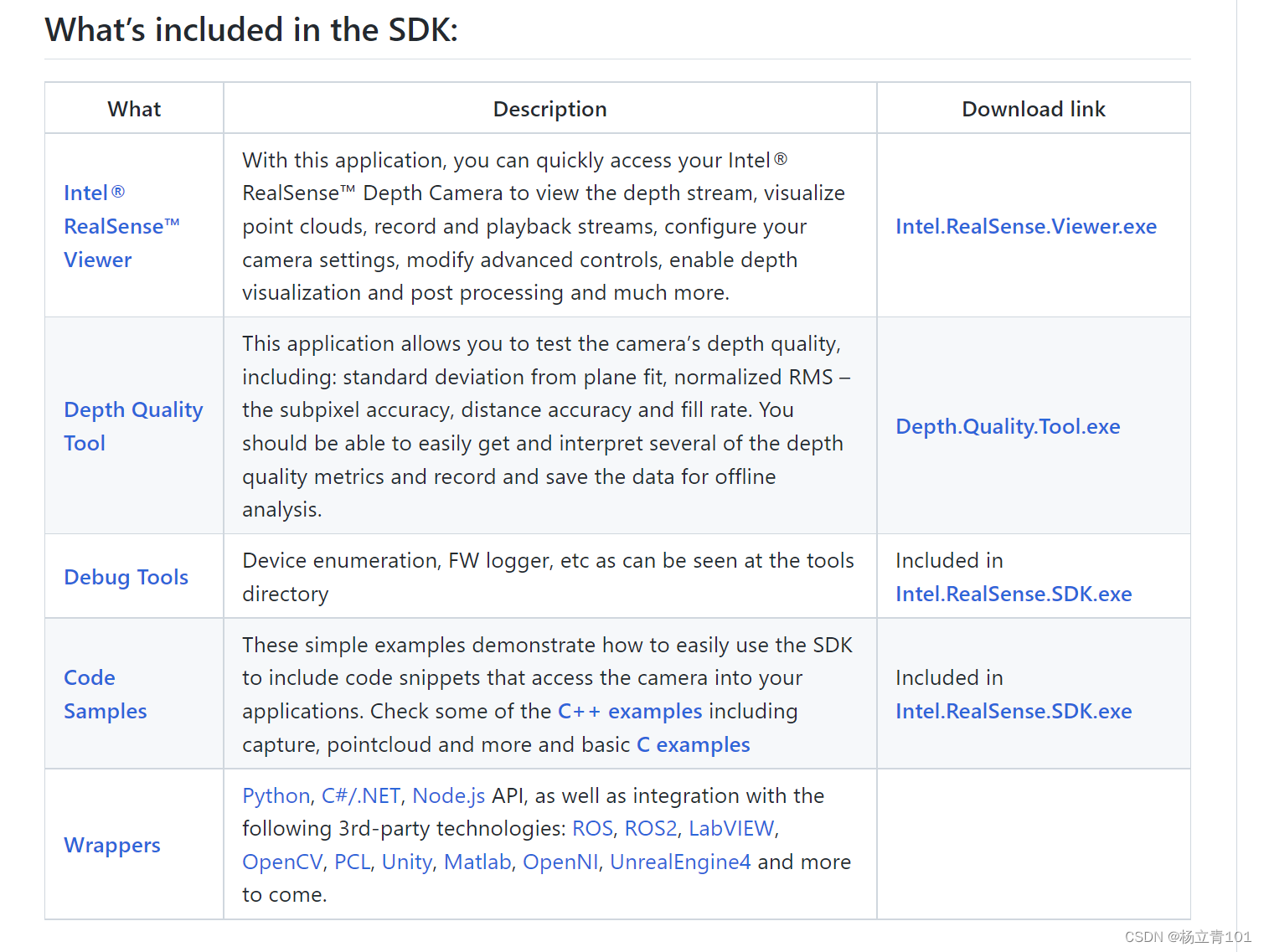Click the Matlab integration link

tap(477, 862)
